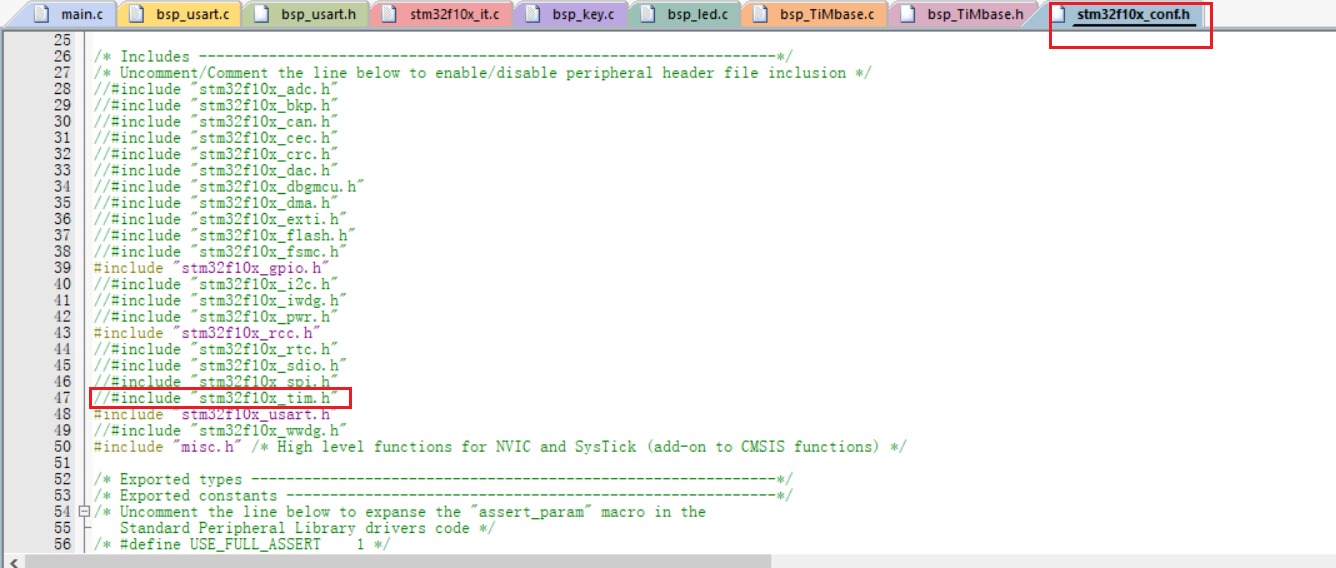
Task: Switch to the bsp_TiMbase.h tab
Action: (964, 15)
